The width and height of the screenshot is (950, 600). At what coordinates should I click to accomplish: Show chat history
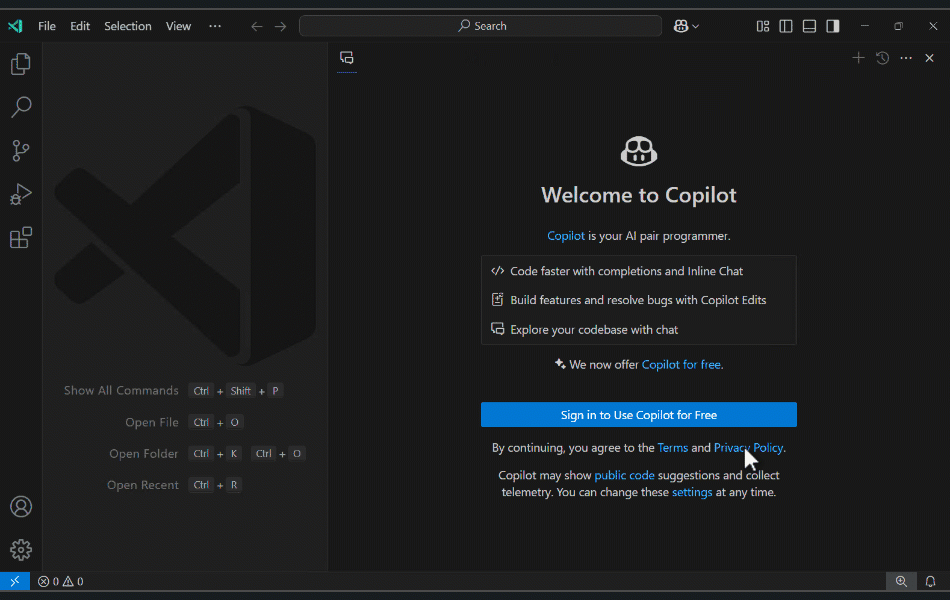click(x=882, y=58)
